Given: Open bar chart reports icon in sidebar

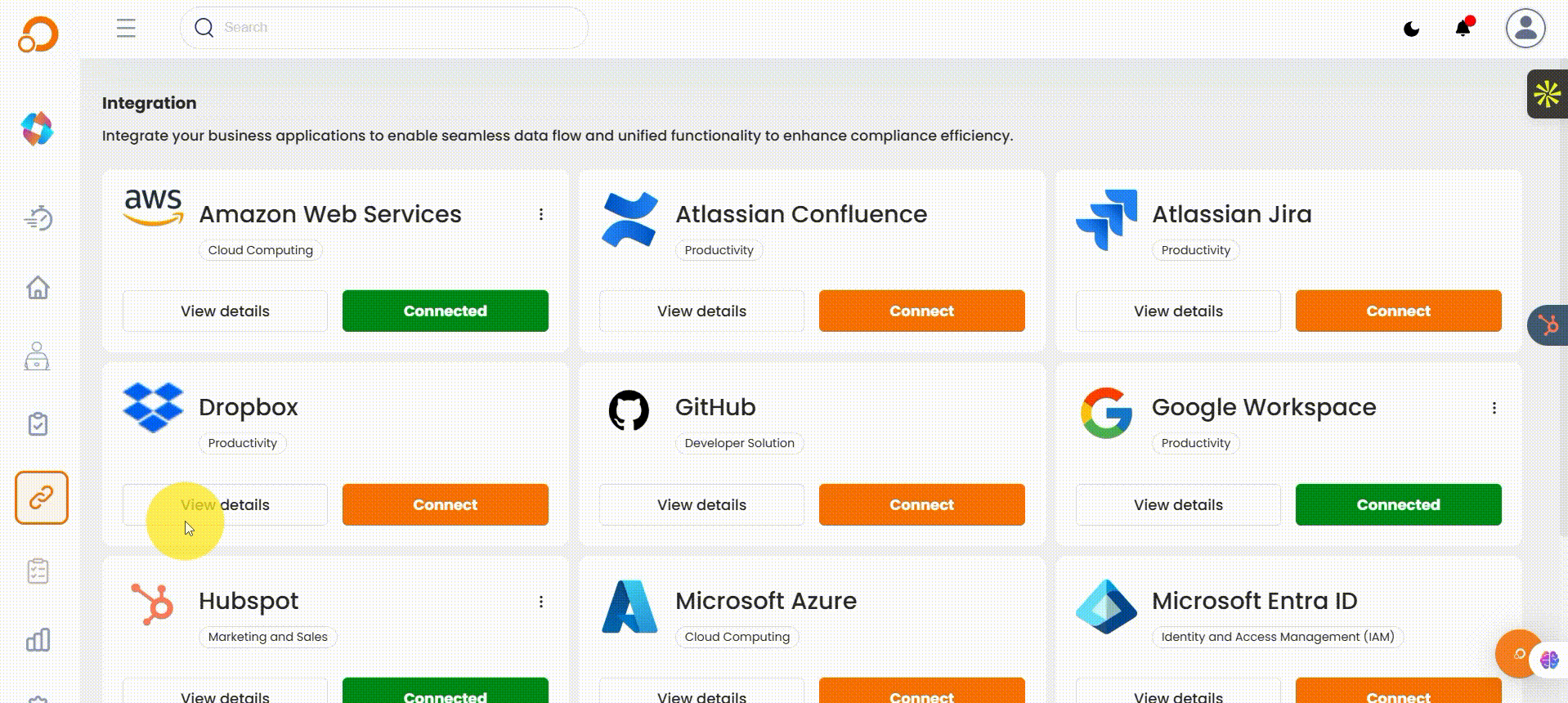Looking at the screenshot, I should point(38,639).
